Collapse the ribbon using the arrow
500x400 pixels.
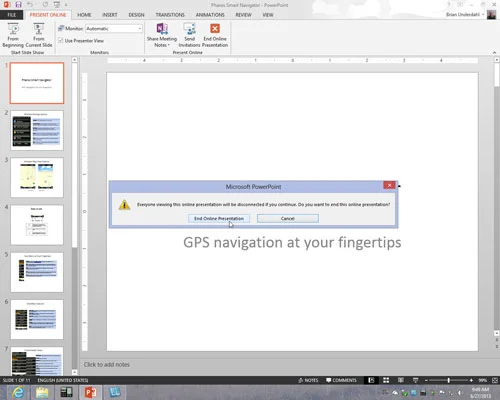pos(494,52)
